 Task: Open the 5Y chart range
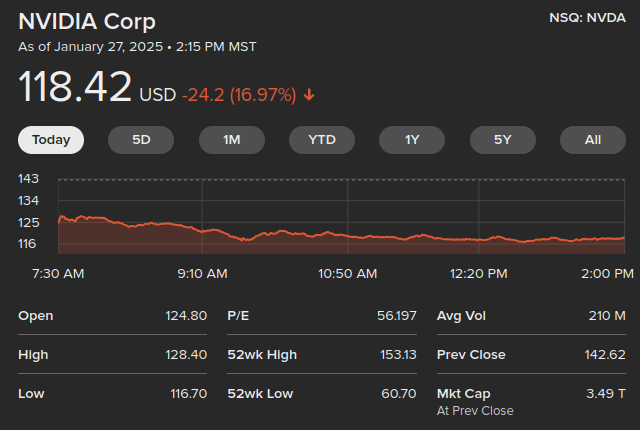click(502, 140)
